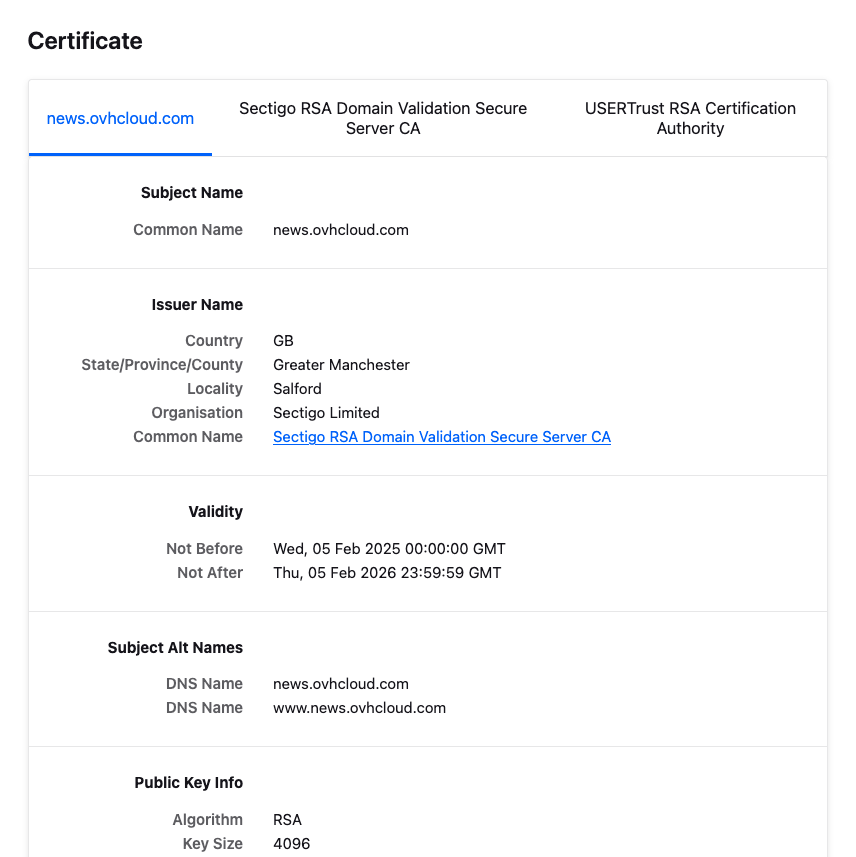Select DNS name www.news.ovhcloud.com
Screen dimensions: 856x857
point(359,708)
